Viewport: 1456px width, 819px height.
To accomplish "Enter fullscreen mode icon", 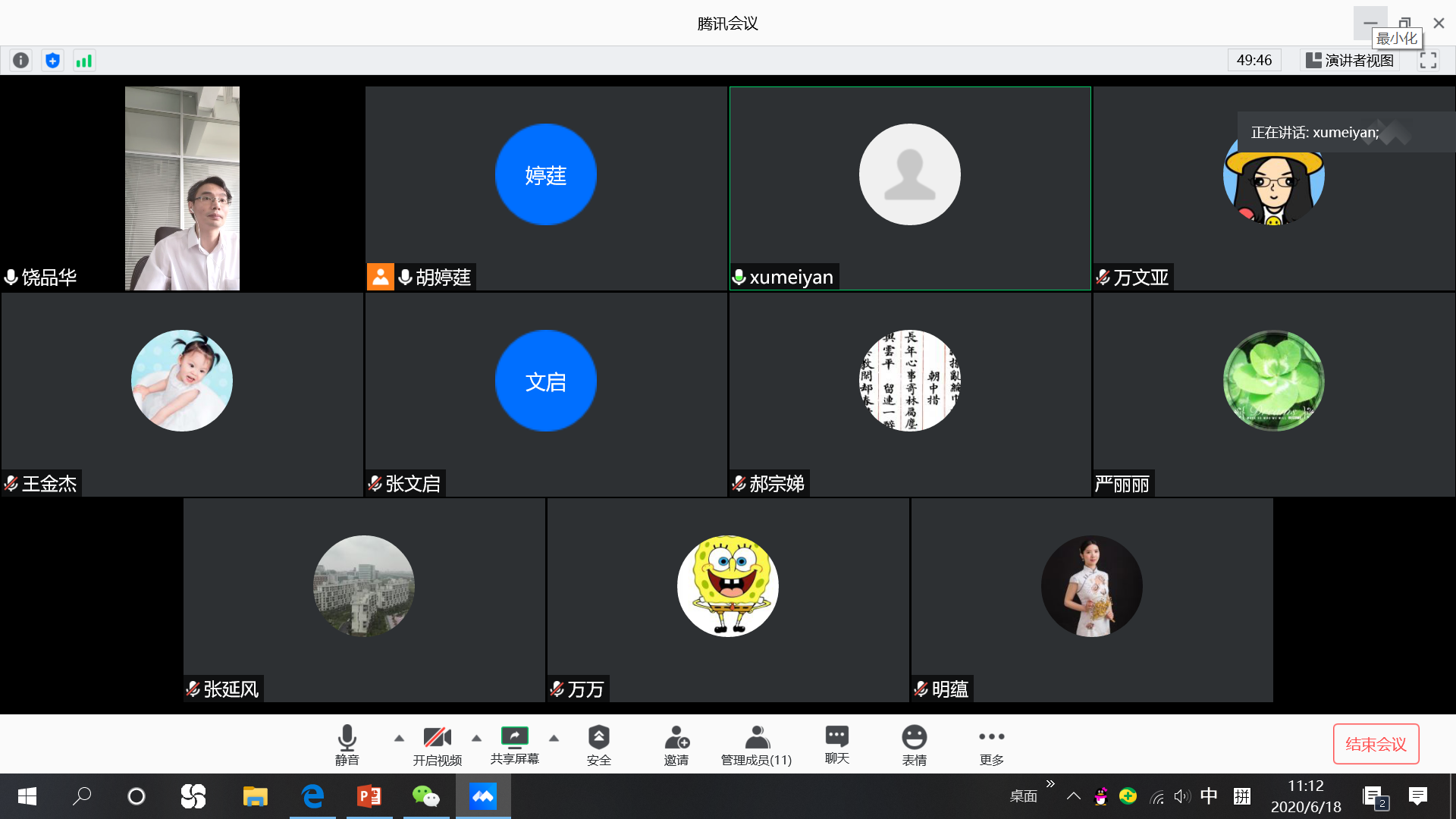I will click(x=1428, y=61).
